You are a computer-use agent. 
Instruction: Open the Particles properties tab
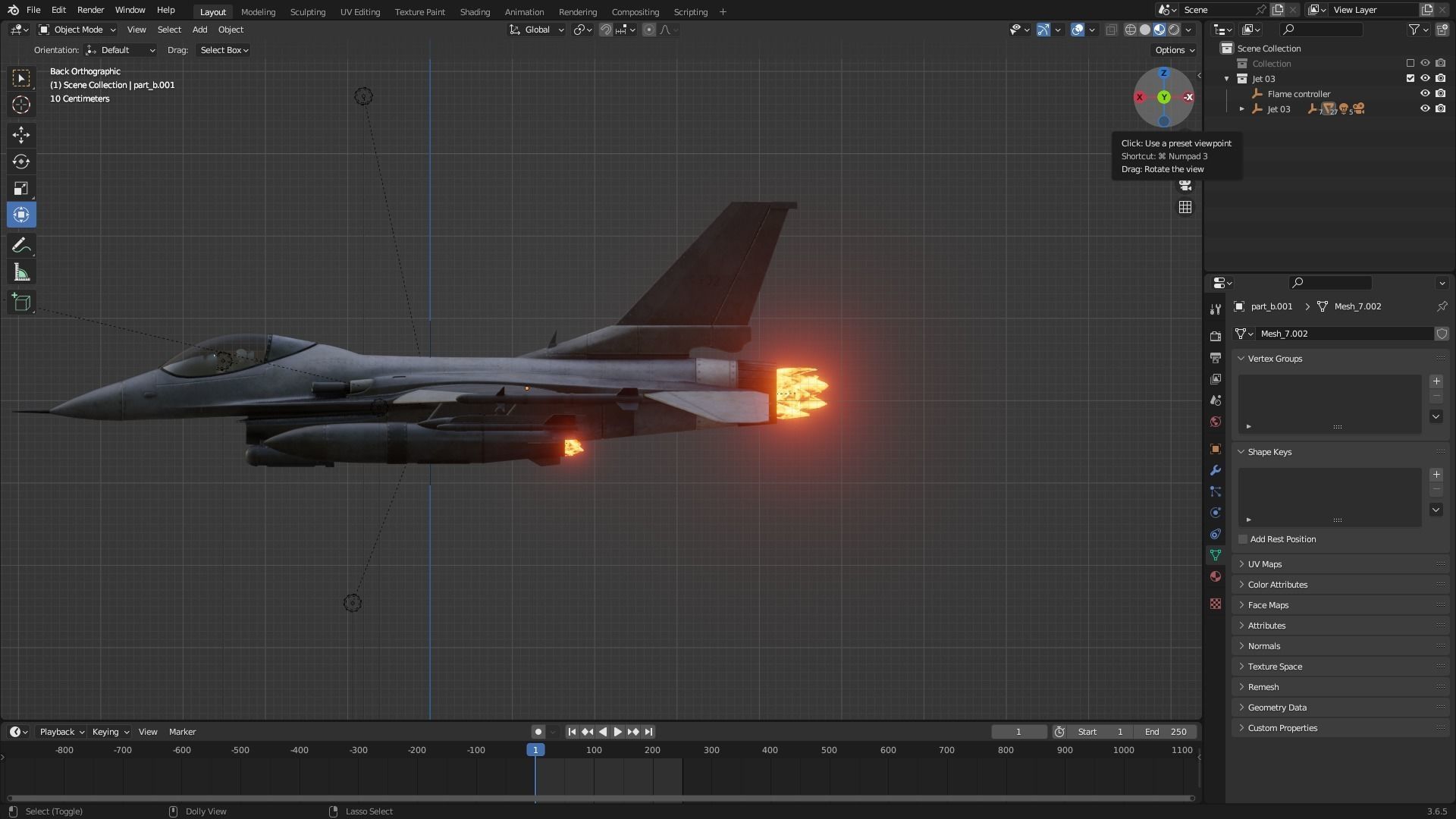tap(1216, 491)
